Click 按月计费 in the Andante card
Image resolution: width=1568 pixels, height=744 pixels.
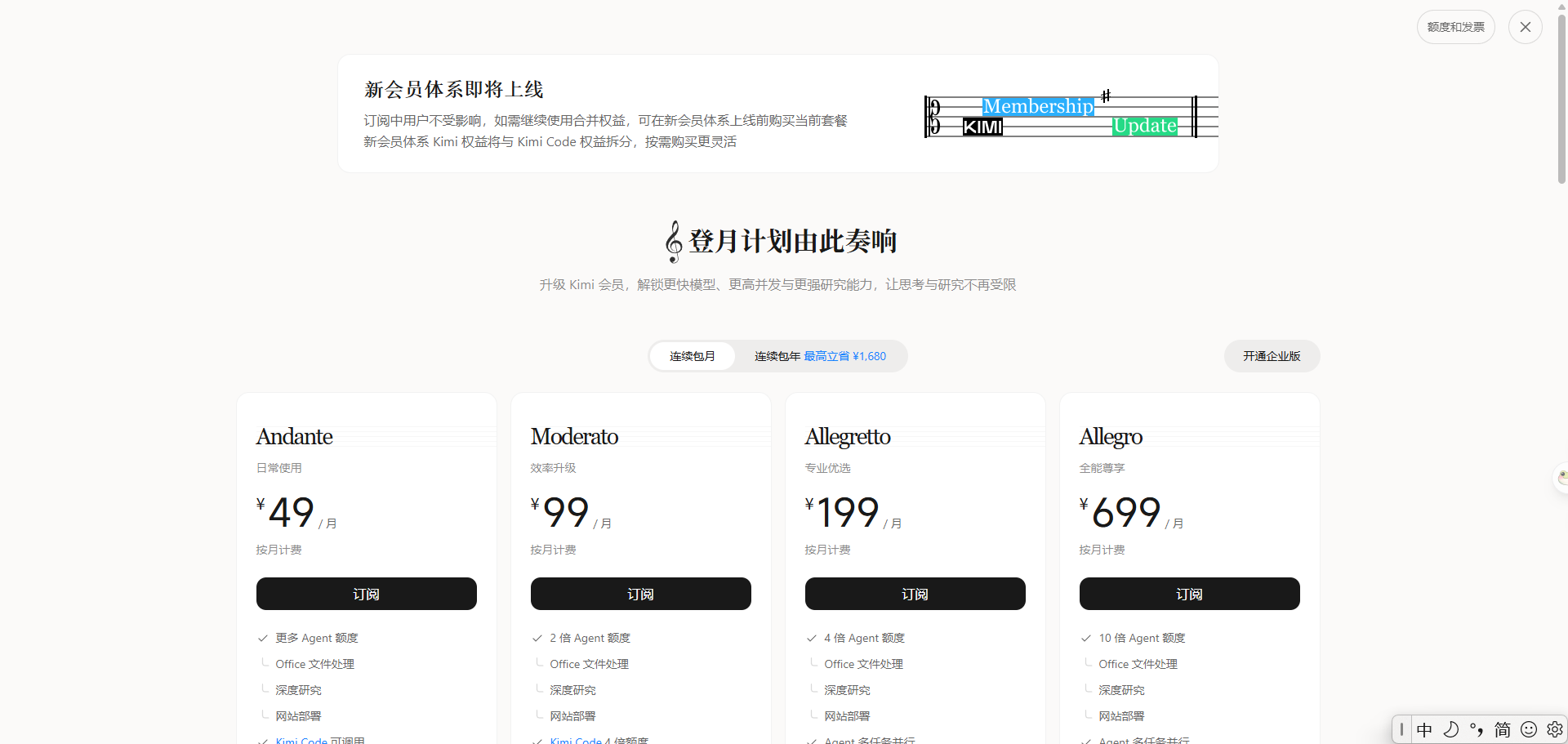279,550
